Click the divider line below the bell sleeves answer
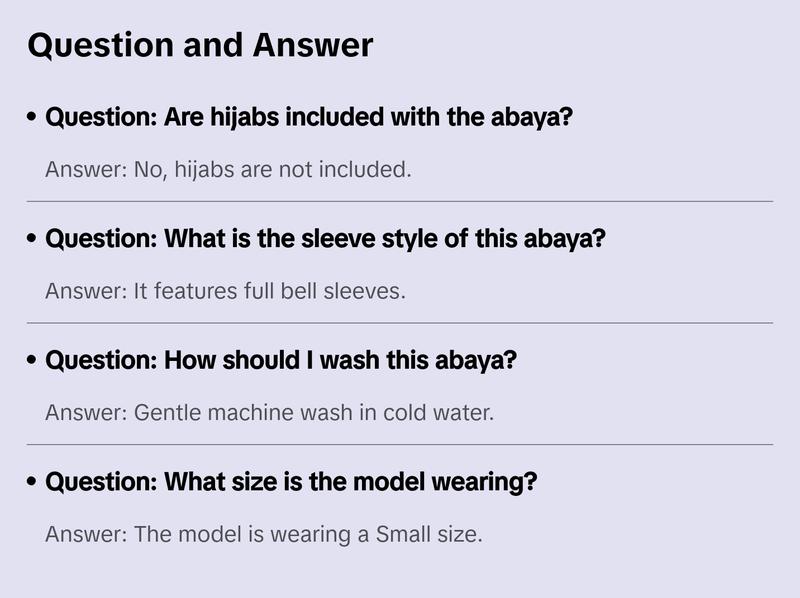Viewport: 800px width, 598px height. point(400,323)
